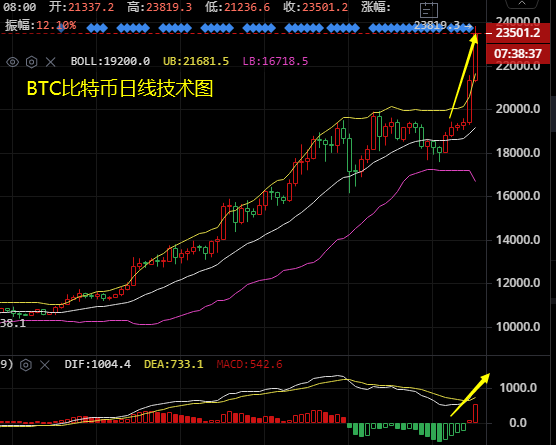Click the LB:16718.5 lower band label
The image size is (556, 445).
[x=275, y=61]
